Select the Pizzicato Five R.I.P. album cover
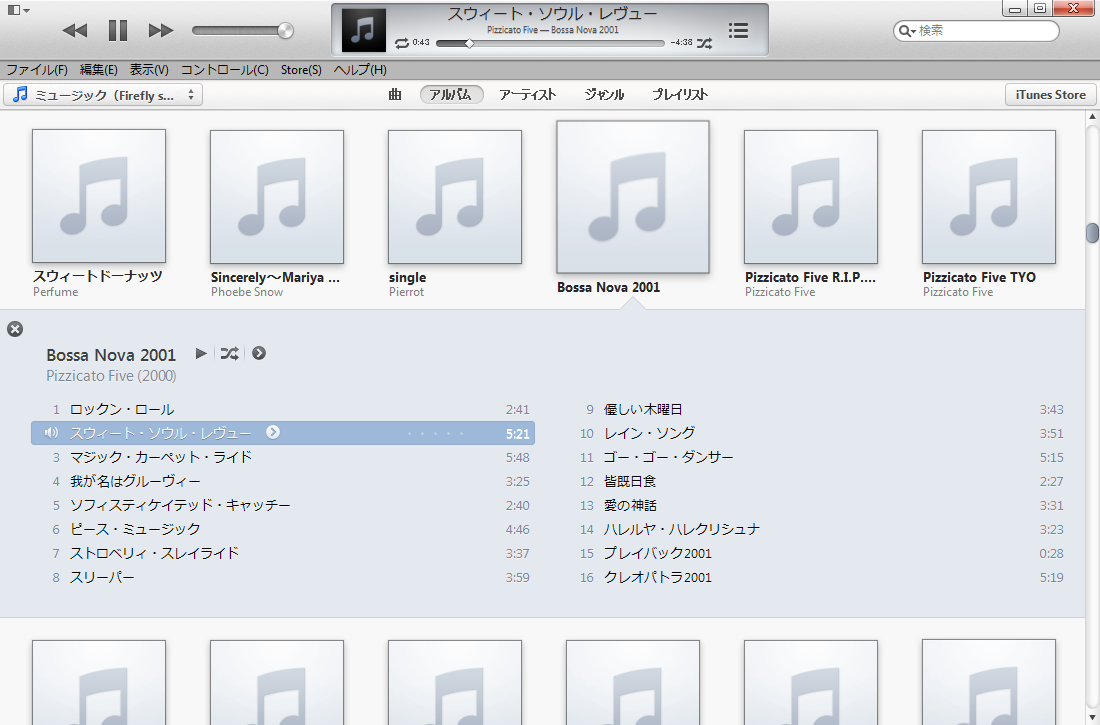Viewport: 1100px width, 725px height. [x=811, y=197]
